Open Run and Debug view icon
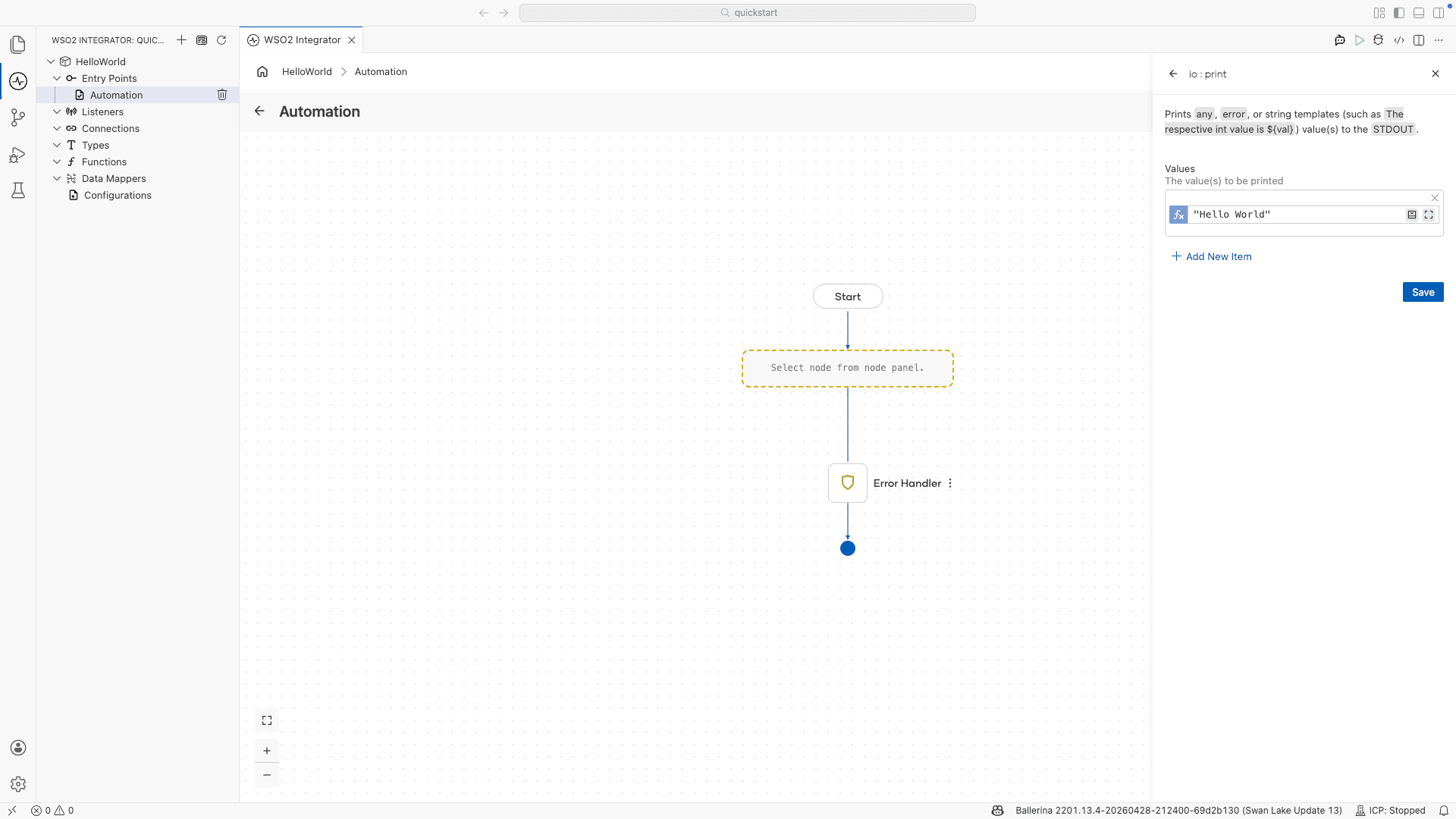 [18, 155]
